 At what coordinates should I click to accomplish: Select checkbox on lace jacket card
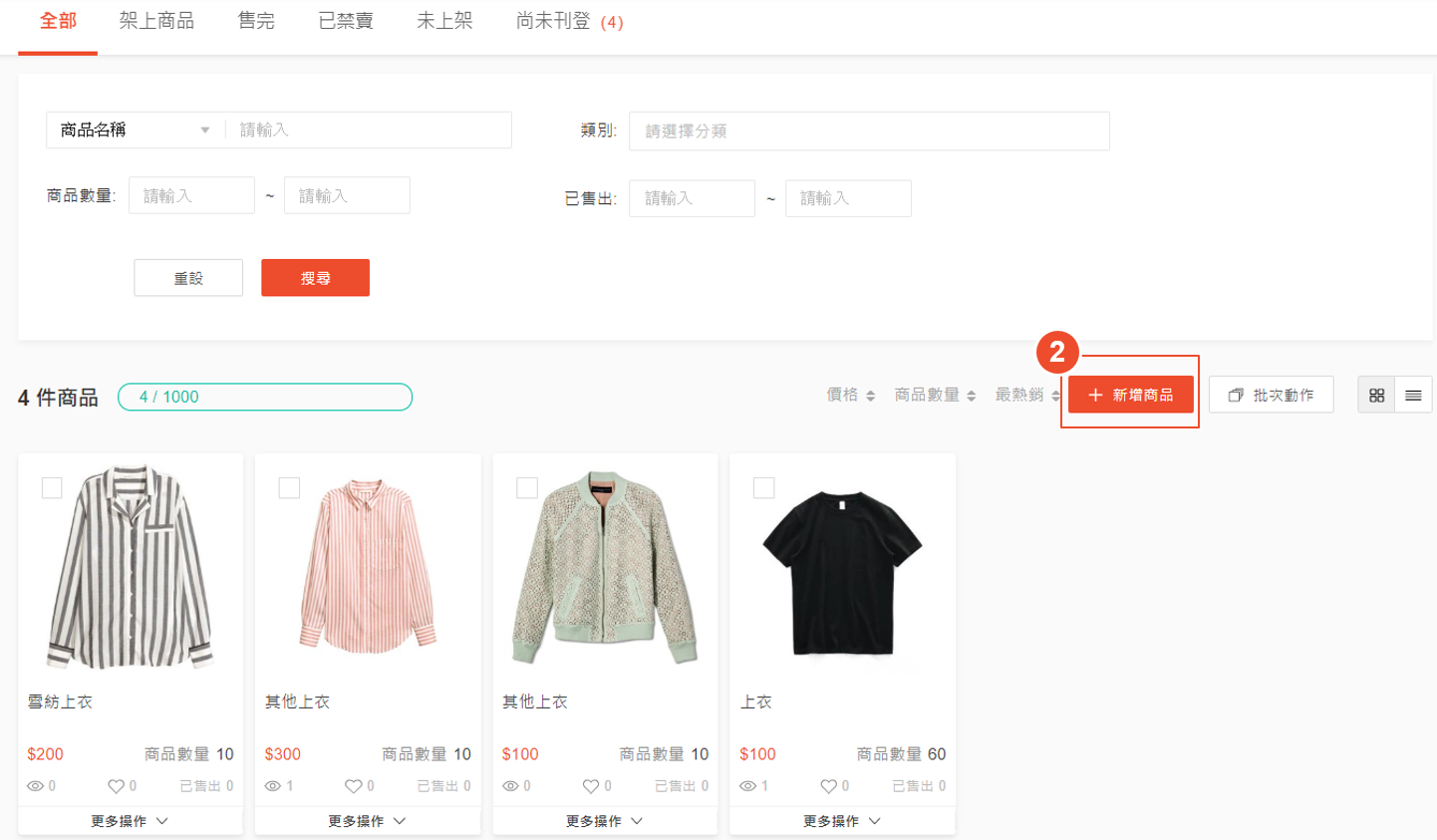pos(527,487)
